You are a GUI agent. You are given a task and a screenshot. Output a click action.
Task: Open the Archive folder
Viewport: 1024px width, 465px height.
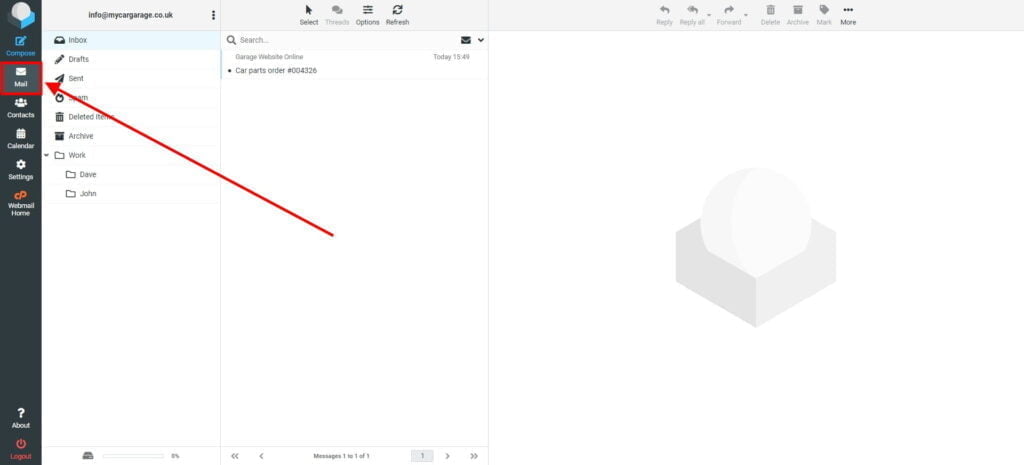(x=131, y=136)
